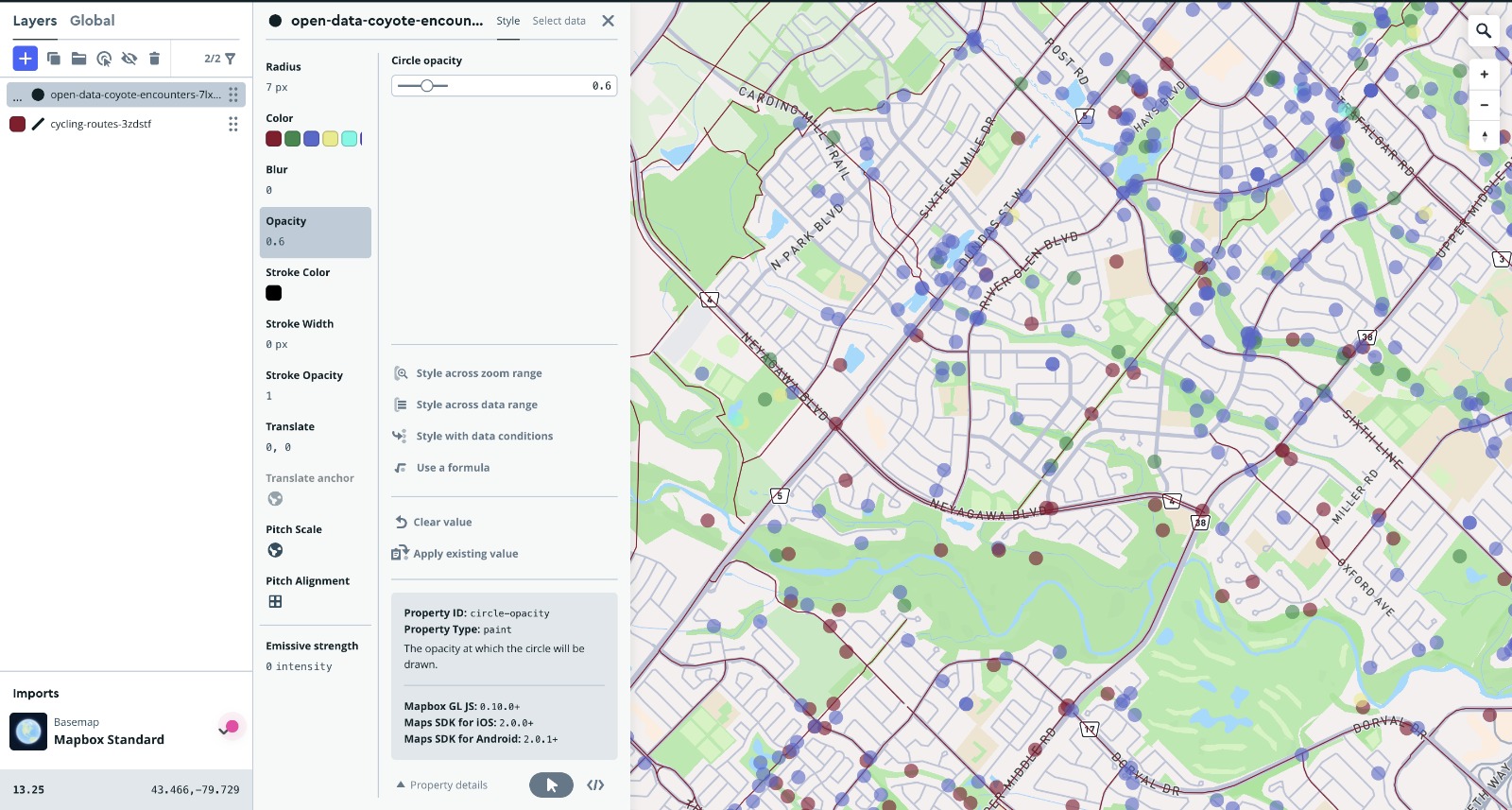Image resolution: width=1512 pixels, height=810 pixels.
Task: Toggle the Pitch Scale globe option
Action: pyautogui.click(x=275, y=550)
